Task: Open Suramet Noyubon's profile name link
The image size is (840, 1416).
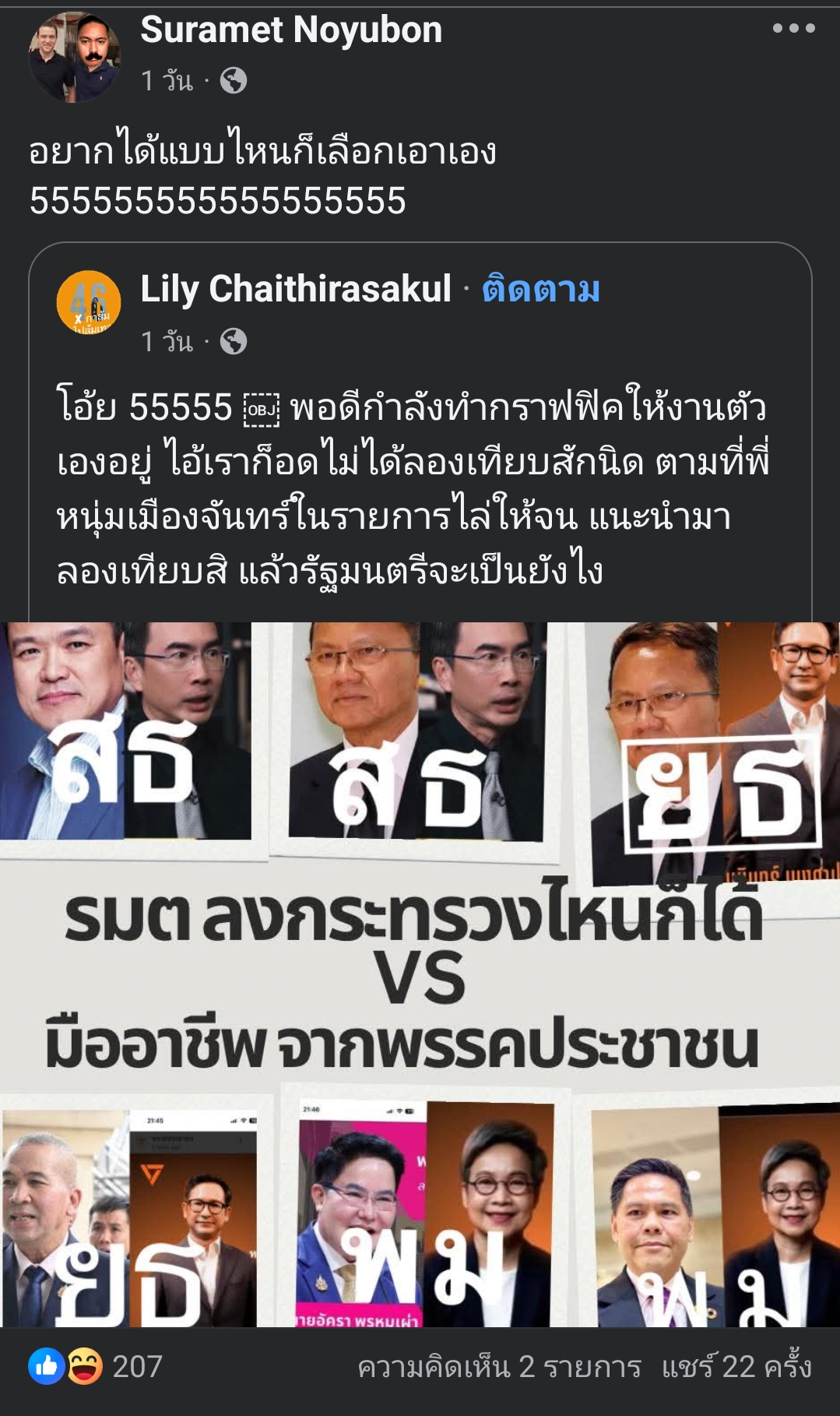Action: (x=291, y=30)
